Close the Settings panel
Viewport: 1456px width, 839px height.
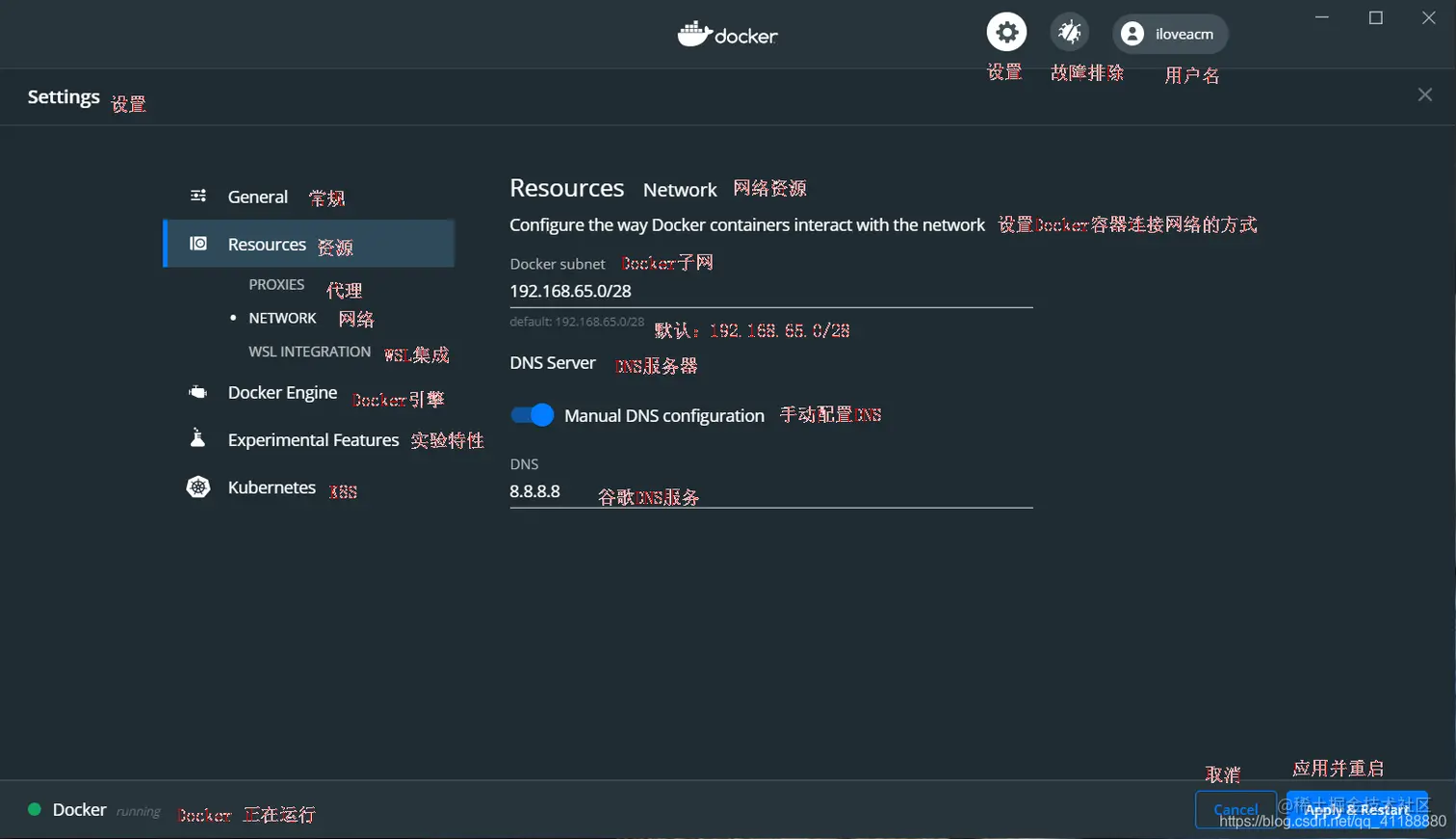pyautogui.click(x=1425, y=94)
